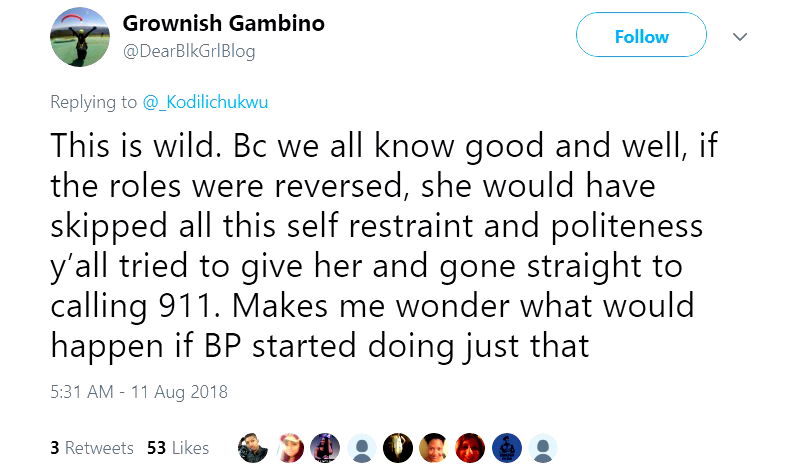Open the Grownish Gambino display name link
The image size is (800, 473).
click(222, 24)
